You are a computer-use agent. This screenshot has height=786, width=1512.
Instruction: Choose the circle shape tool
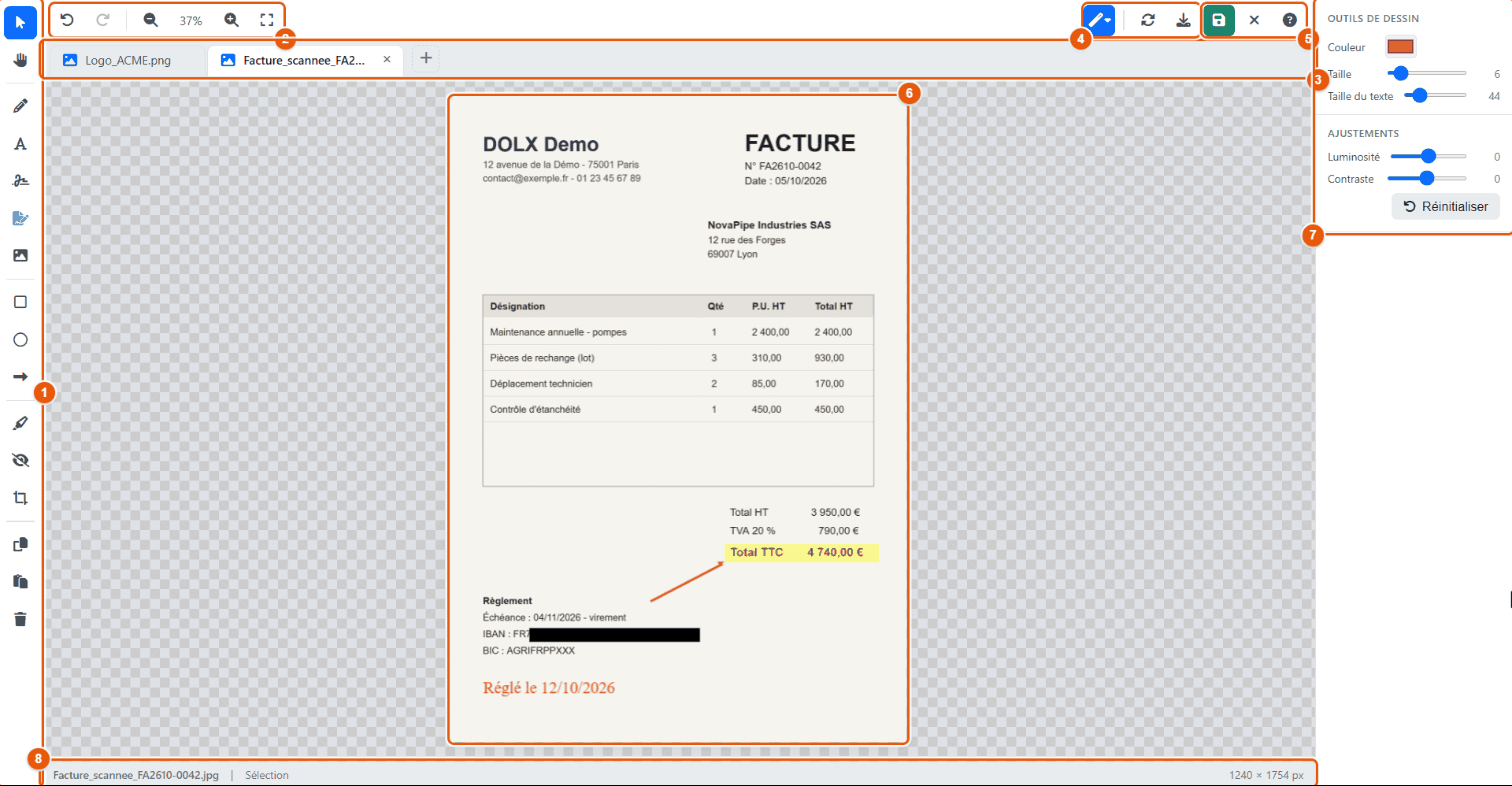click(x=20, y=340)
